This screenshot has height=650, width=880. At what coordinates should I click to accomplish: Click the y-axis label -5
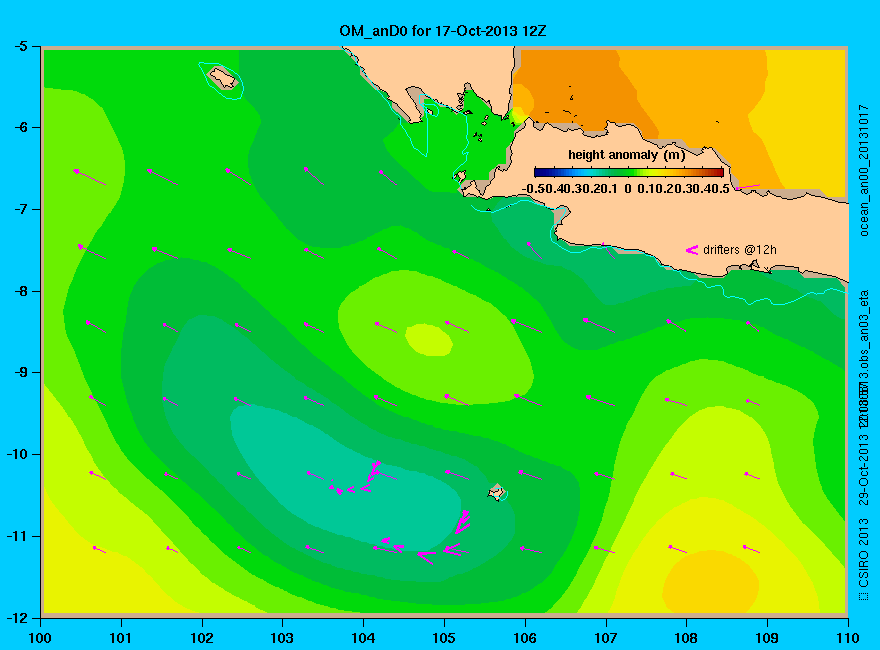tap(20, 46)
